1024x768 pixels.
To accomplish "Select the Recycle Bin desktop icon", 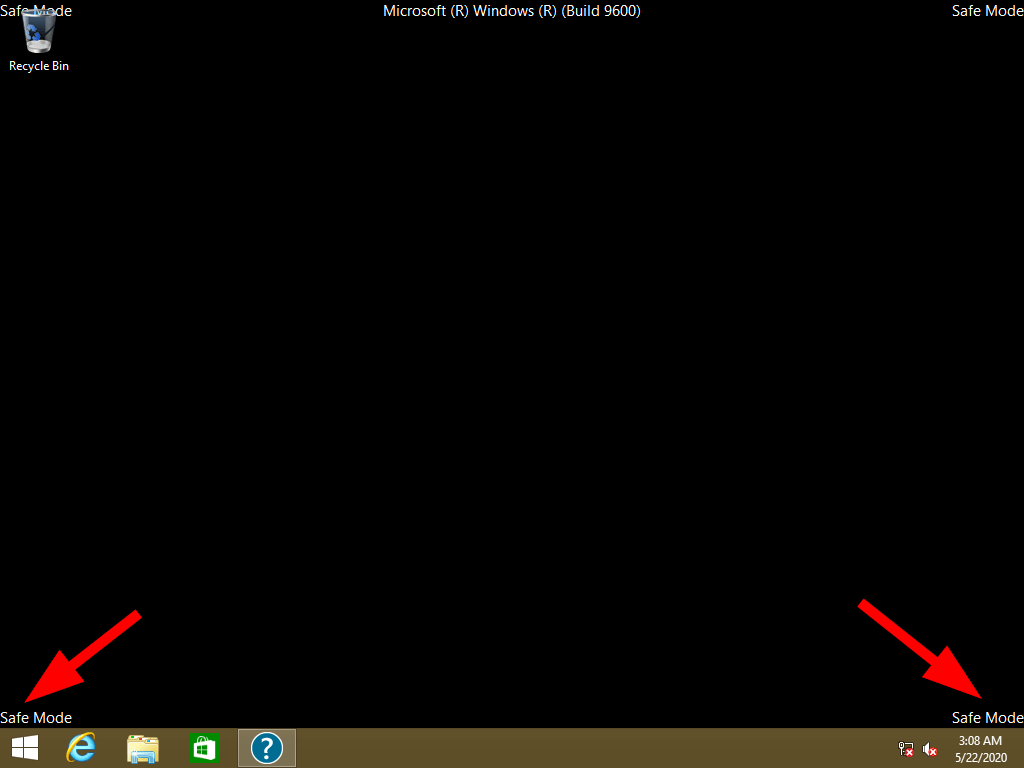I will pos(39,40).
